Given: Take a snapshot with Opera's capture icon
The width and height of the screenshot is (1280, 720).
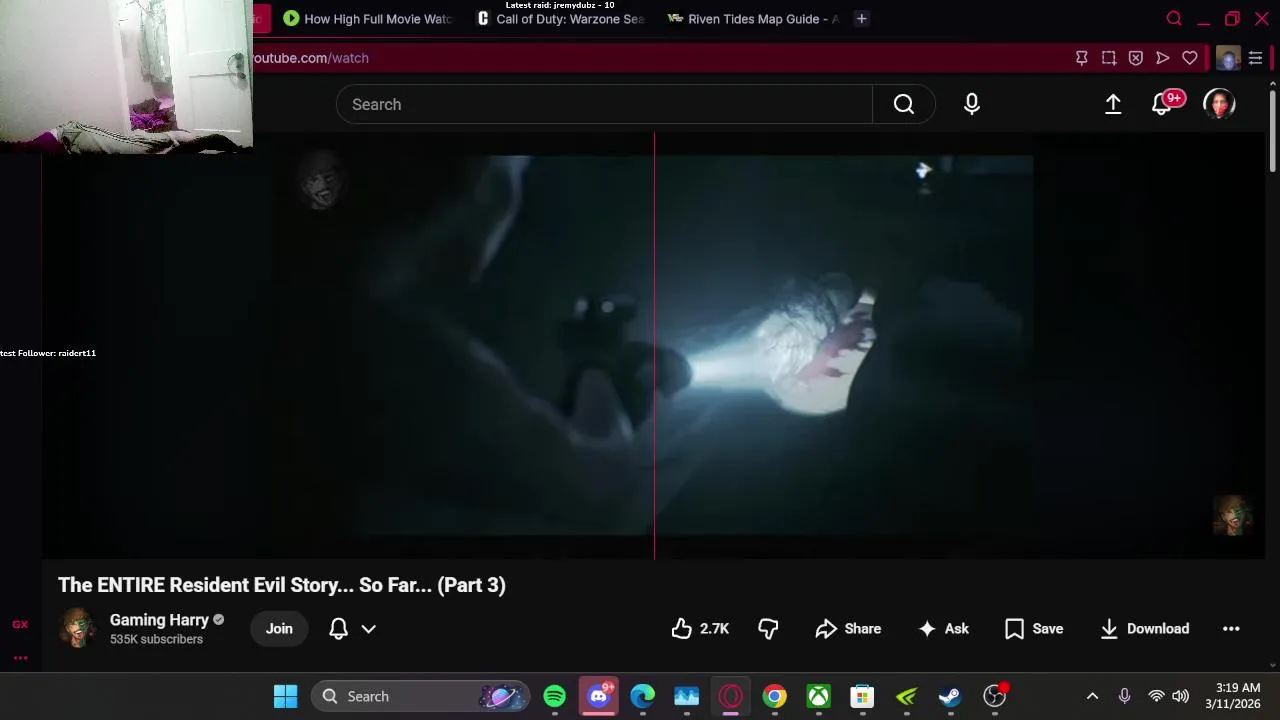Looking at the screenshot, I should pyautogui.click(x=1108, y=58).
